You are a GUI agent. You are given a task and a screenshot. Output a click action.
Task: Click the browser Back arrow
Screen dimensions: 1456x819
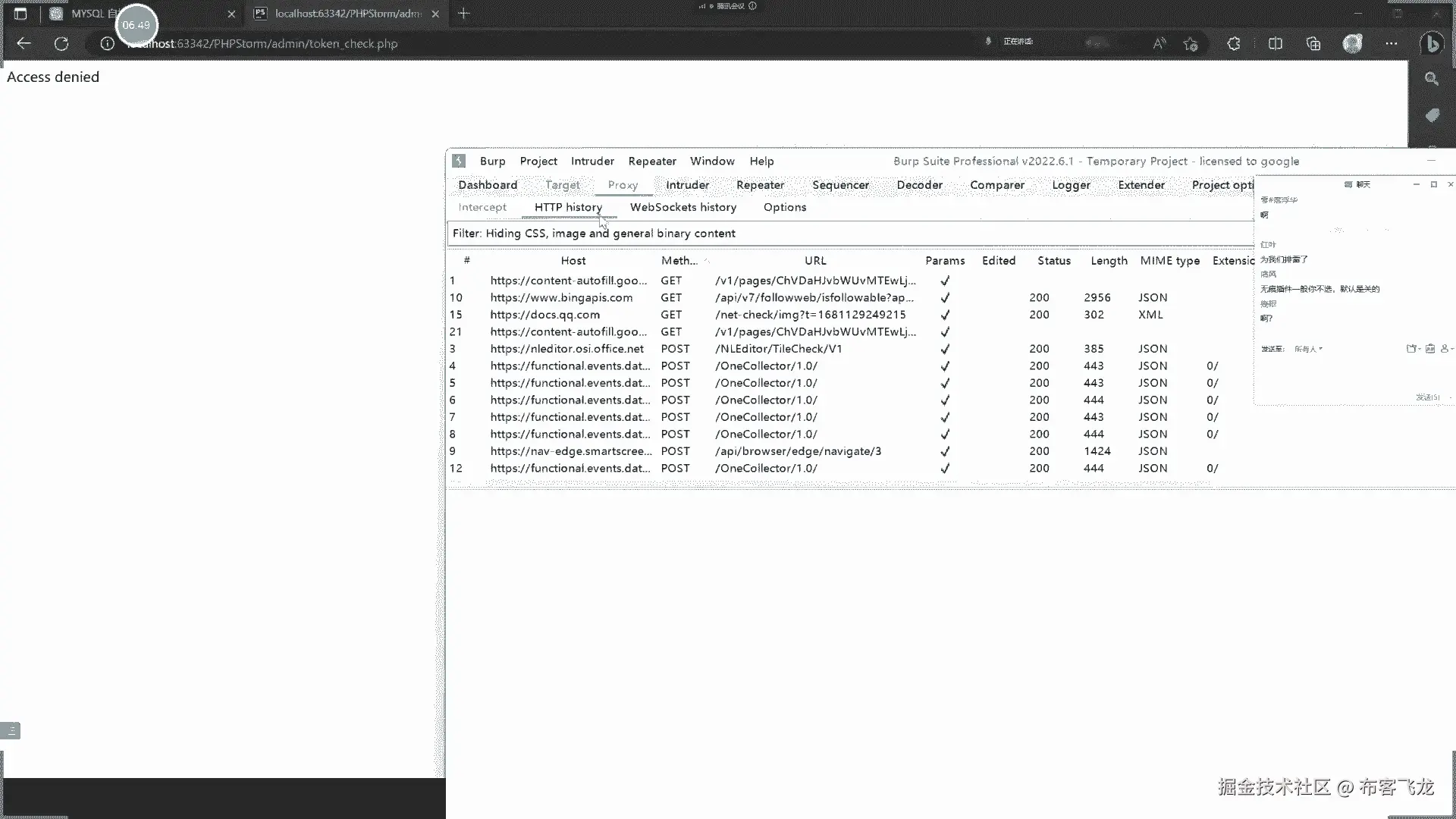pos(24,43)
